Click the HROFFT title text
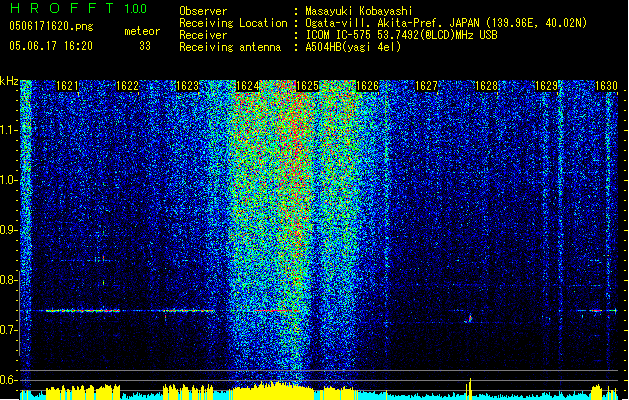 [x=62, y=8]
